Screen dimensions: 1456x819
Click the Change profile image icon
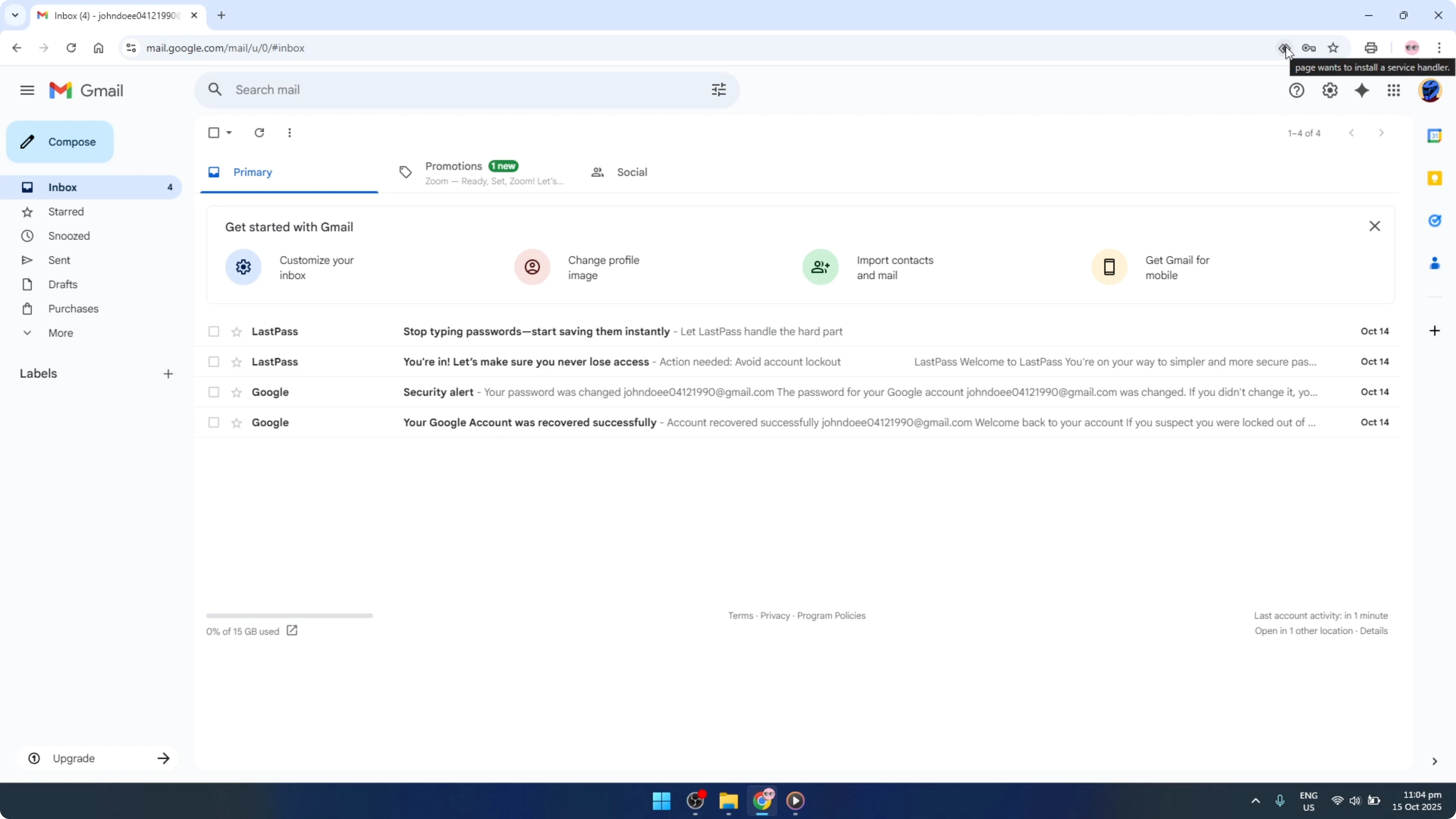coord(532,267)
